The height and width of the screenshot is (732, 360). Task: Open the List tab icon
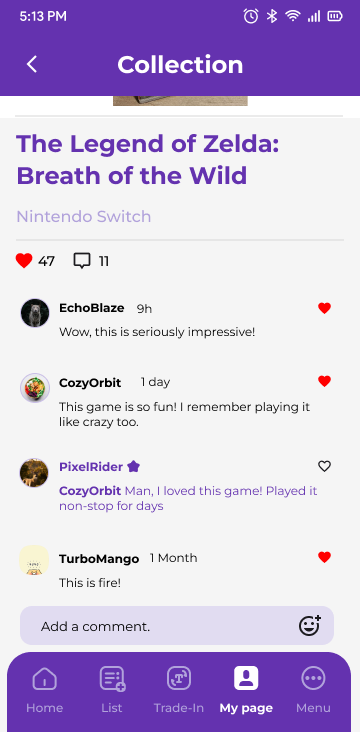pyautogui.click(x=112, y=678)
